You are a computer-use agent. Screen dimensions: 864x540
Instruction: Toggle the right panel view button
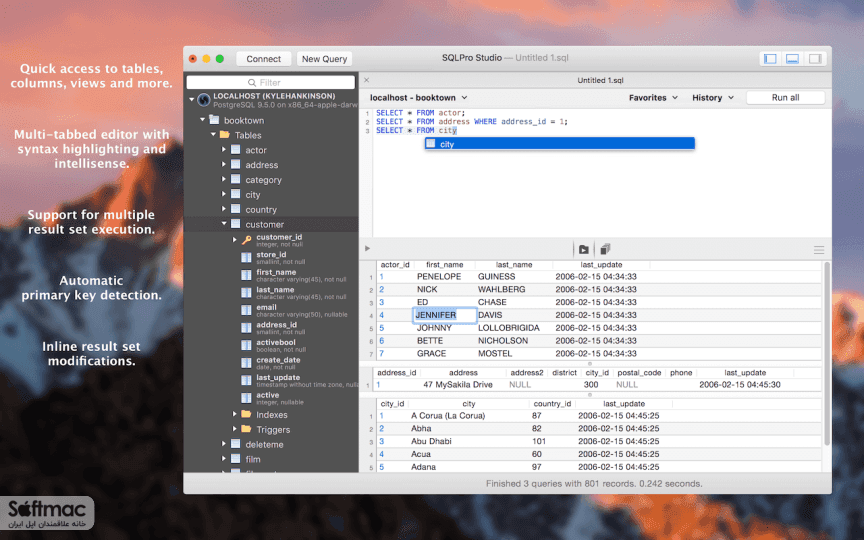click(x=815, y=58)
